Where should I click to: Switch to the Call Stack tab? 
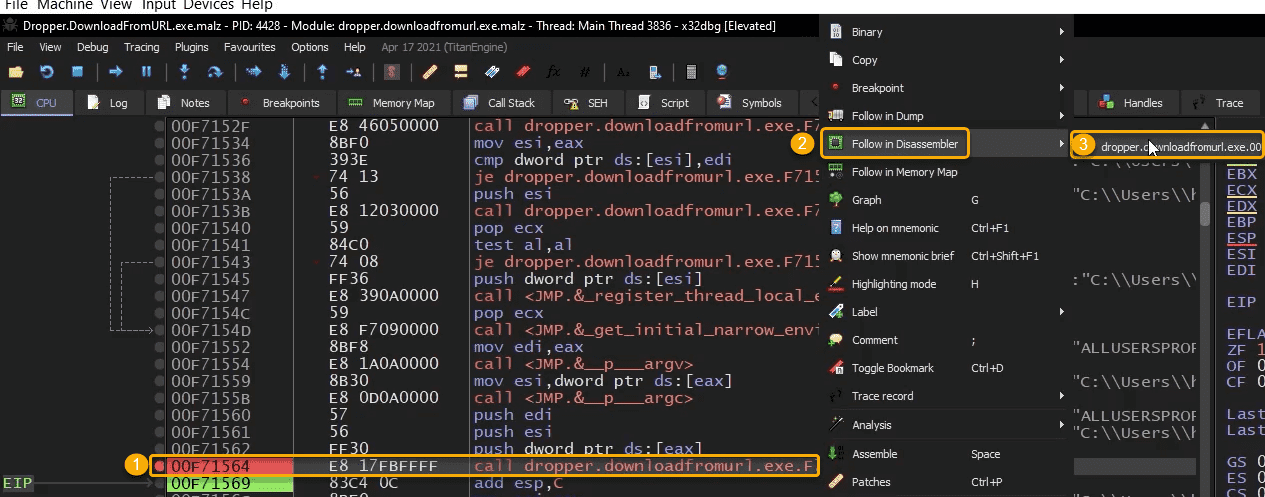(500, 103)
